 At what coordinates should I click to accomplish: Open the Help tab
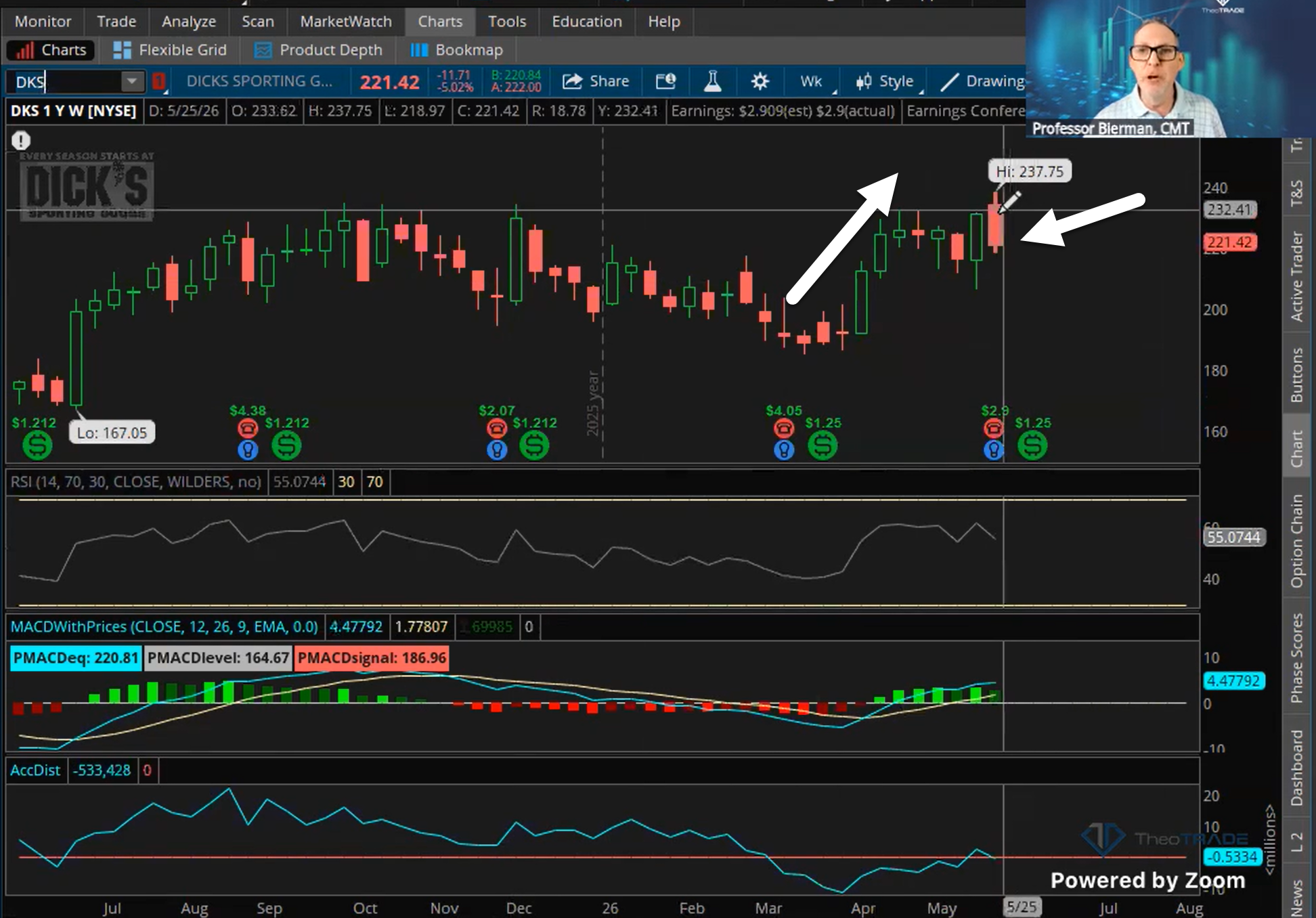coord(664,22)
